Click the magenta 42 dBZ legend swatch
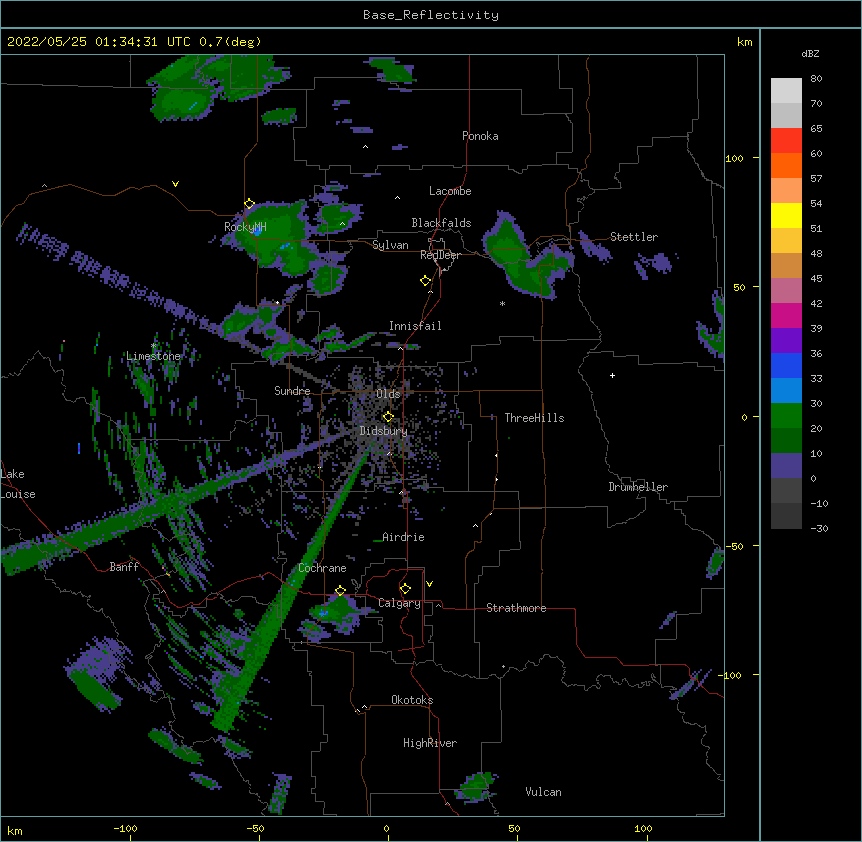This screenshot has width=862, height=842. coord(786,315)
